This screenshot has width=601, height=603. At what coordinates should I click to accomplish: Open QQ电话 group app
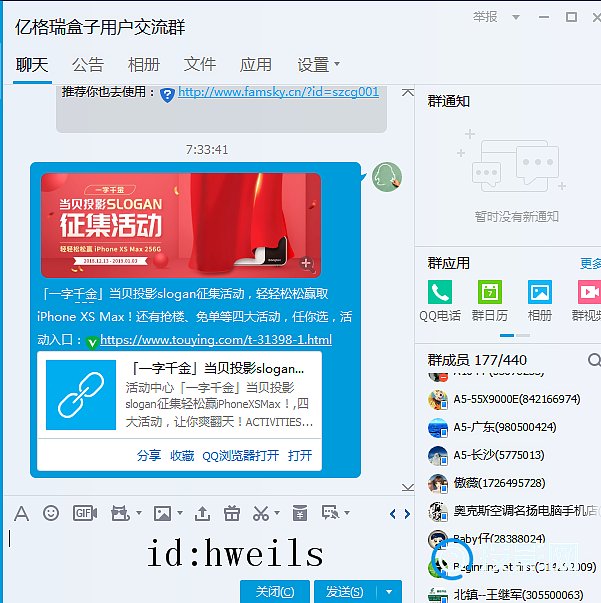click(440, 300)
